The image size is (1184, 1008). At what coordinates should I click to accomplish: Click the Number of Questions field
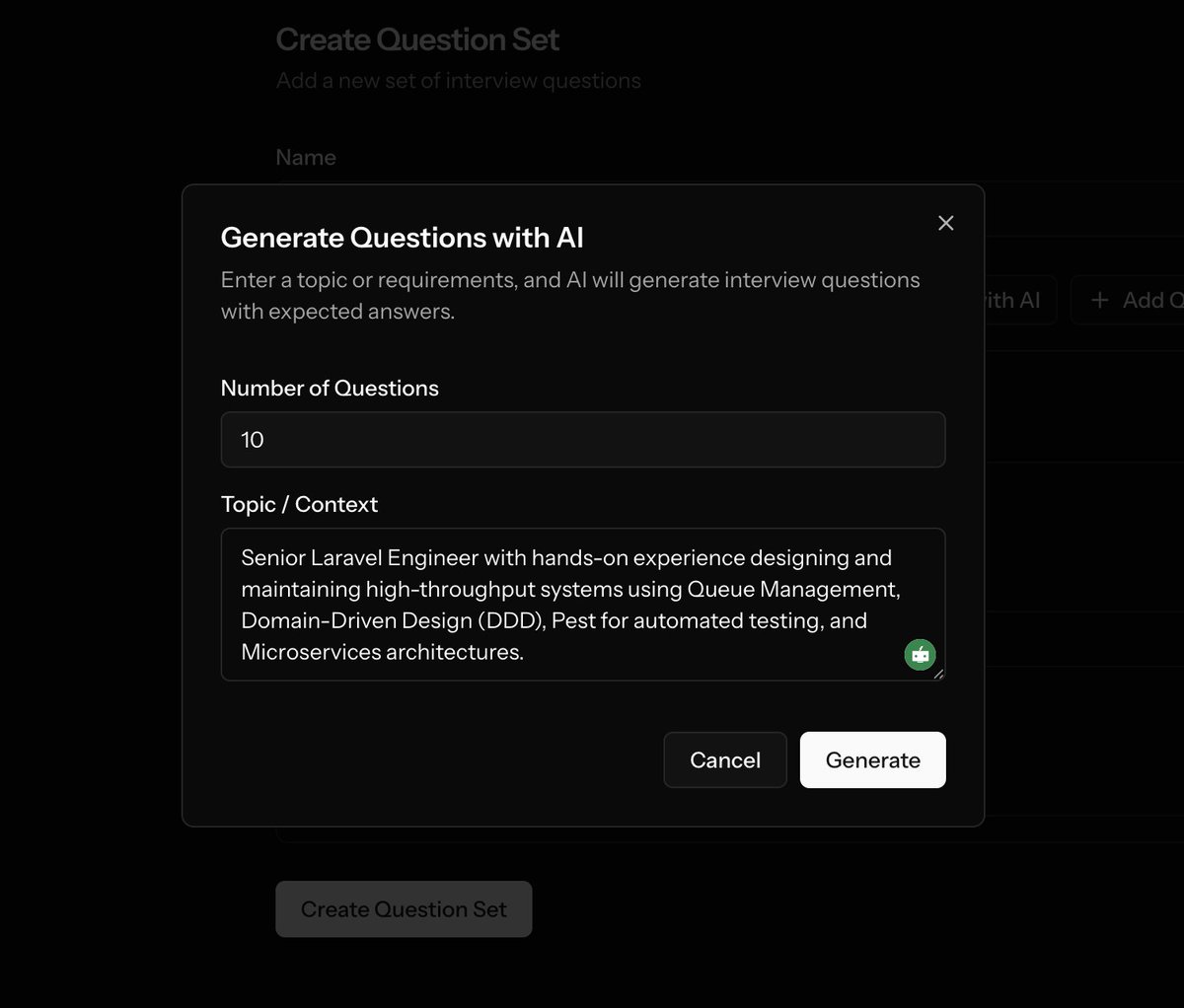(x=583, y=440)
